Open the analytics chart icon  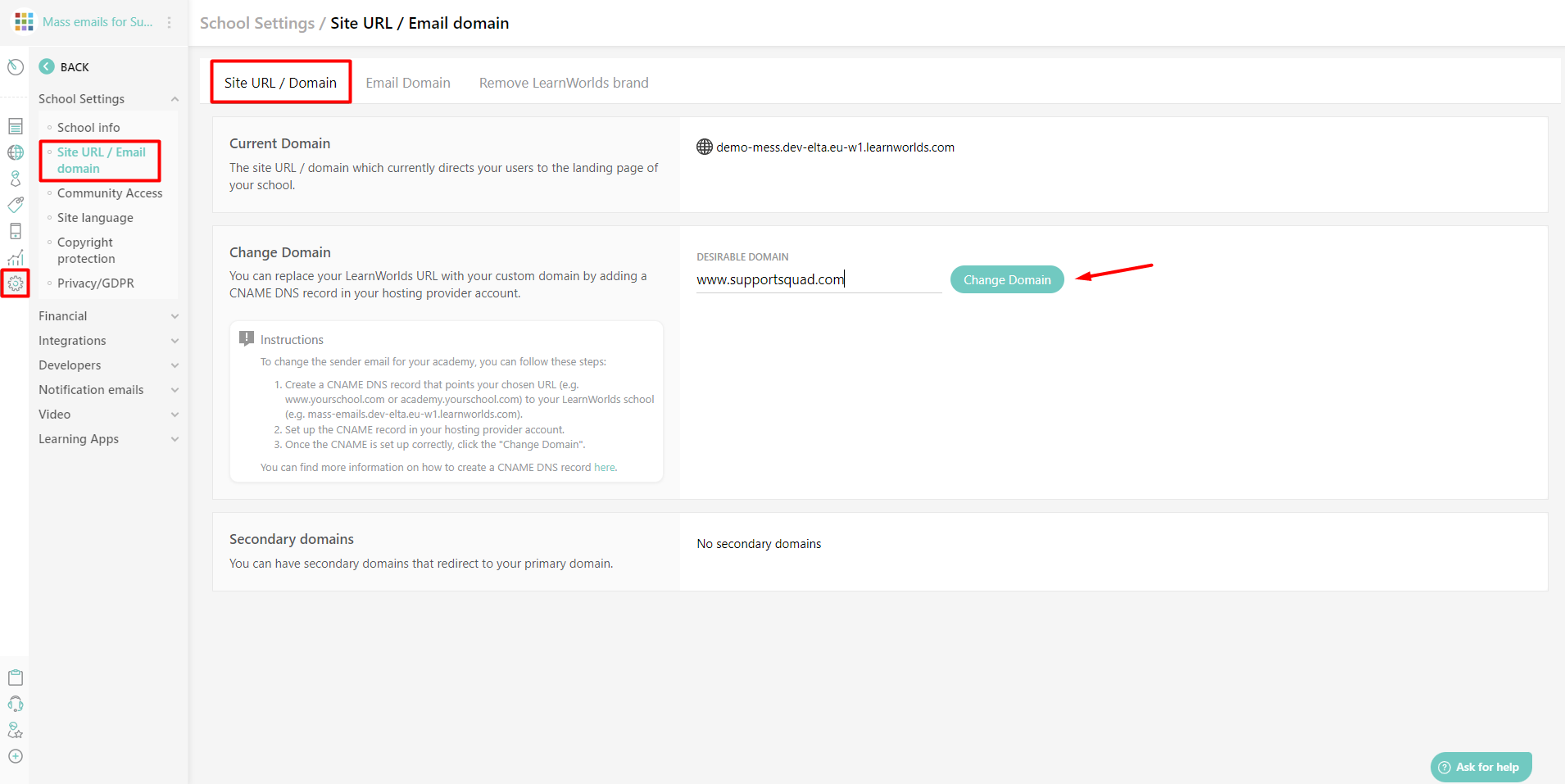tap(16, 257)
